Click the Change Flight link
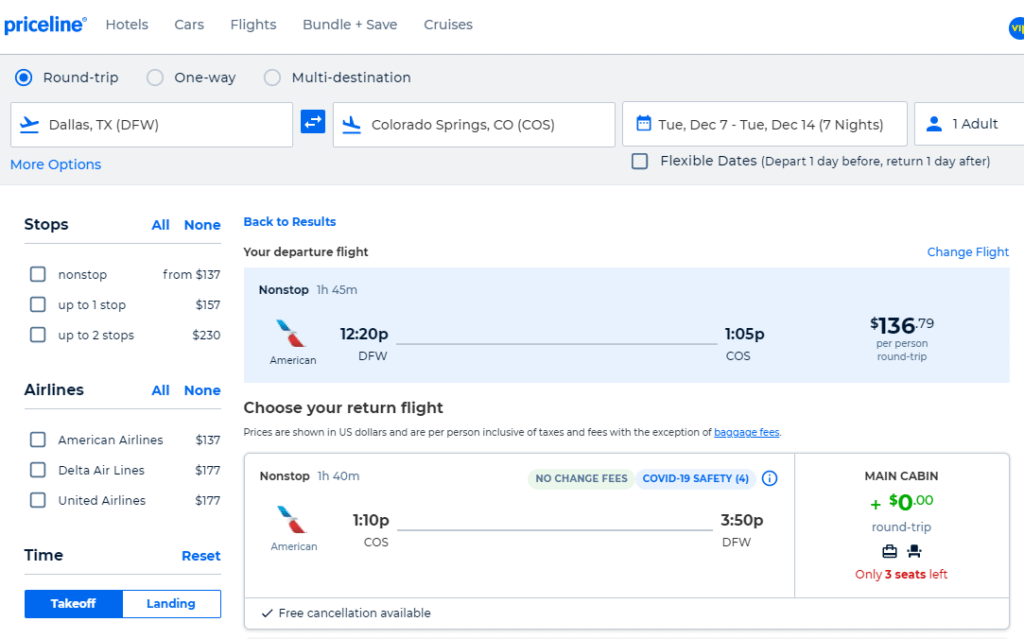The image size is (1024, 639). coord(967,252)
